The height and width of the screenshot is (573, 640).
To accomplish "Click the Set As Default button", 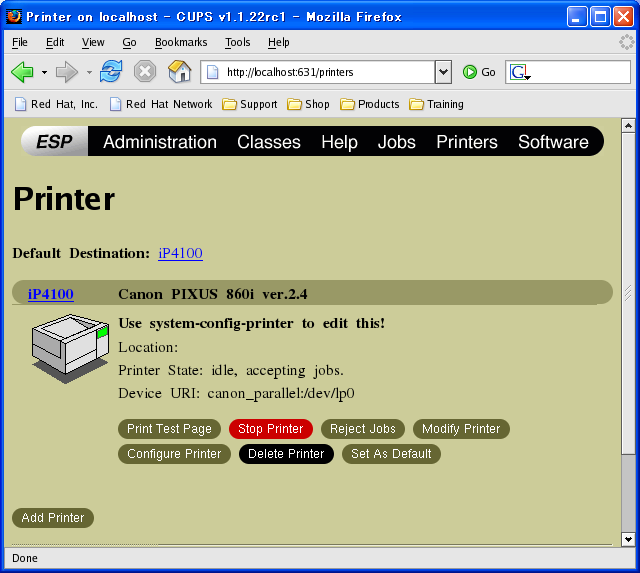I will click(391, 454).
